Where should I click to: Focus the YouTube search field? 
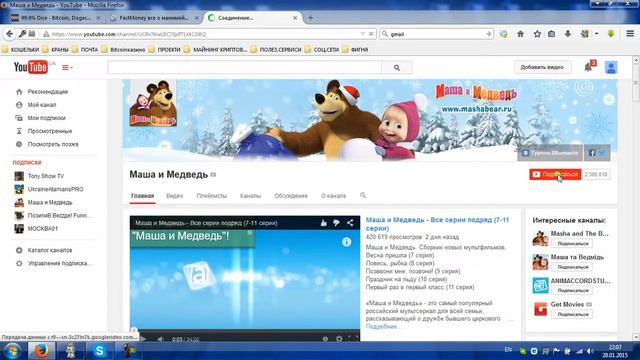tap(244, 68)
